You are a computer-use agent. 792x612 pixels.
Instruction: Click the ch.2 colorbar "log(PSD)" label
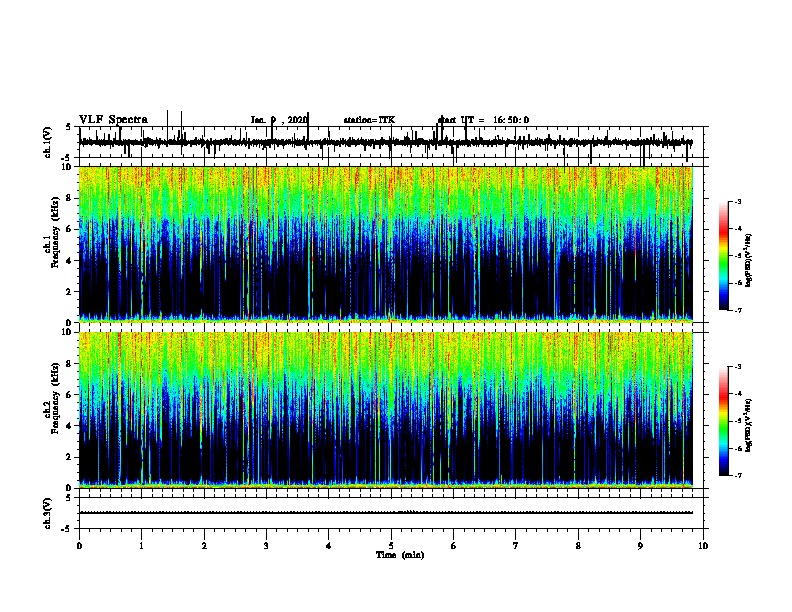pos(748,425)
